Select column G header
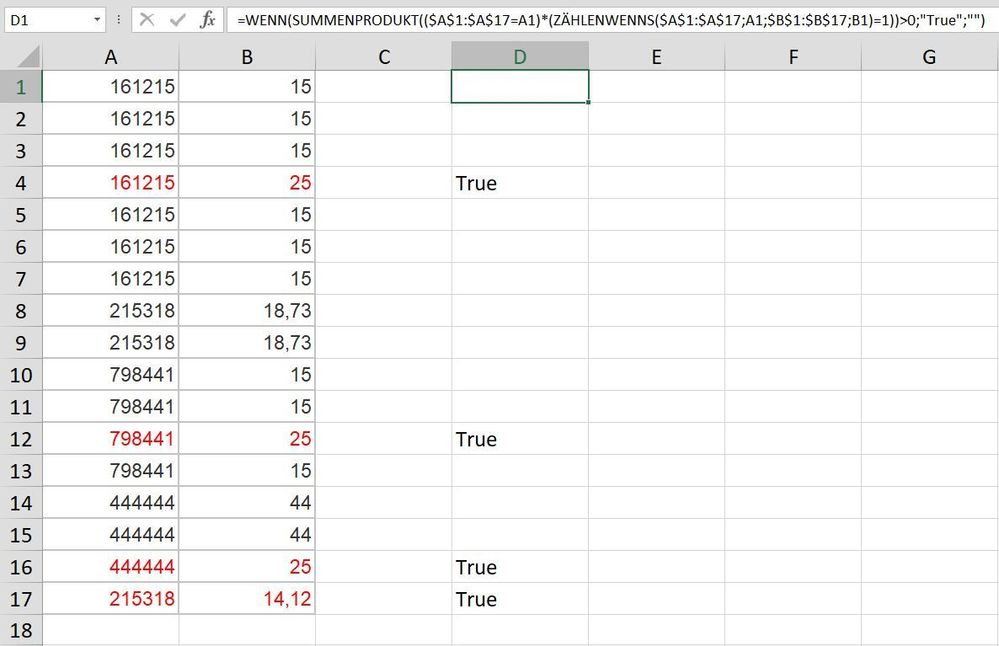999x646 pixels. click(930, 57)
